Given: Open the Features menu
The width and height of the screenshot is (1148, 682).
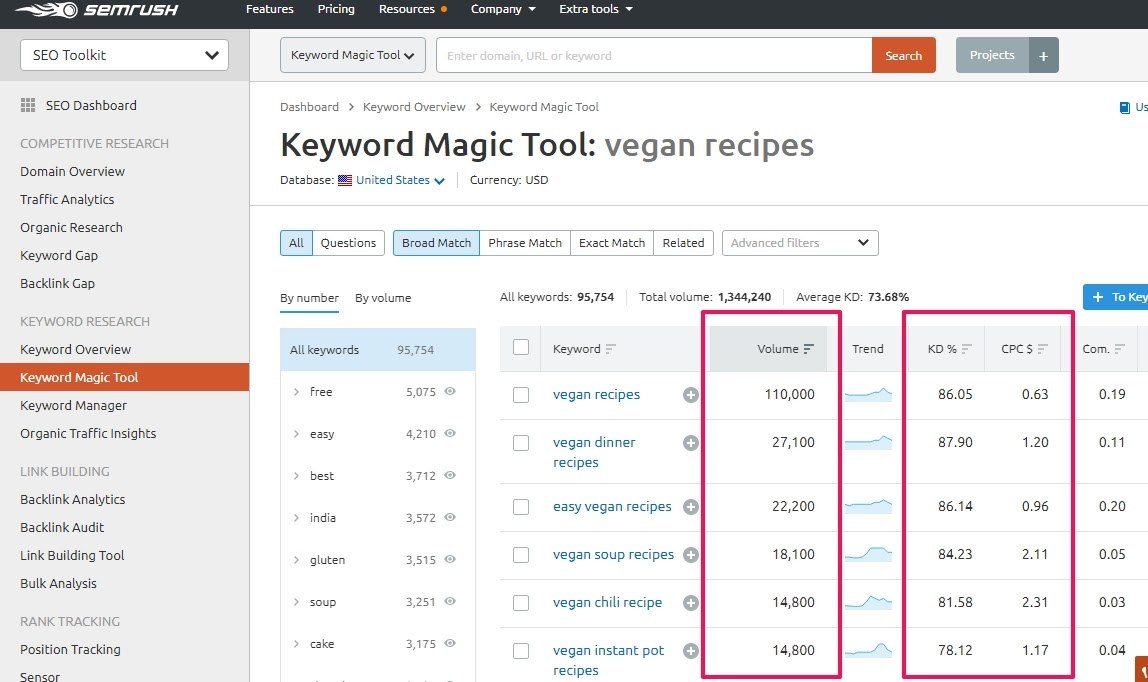Looking at the screenshot, I should [x=269, y=10].
